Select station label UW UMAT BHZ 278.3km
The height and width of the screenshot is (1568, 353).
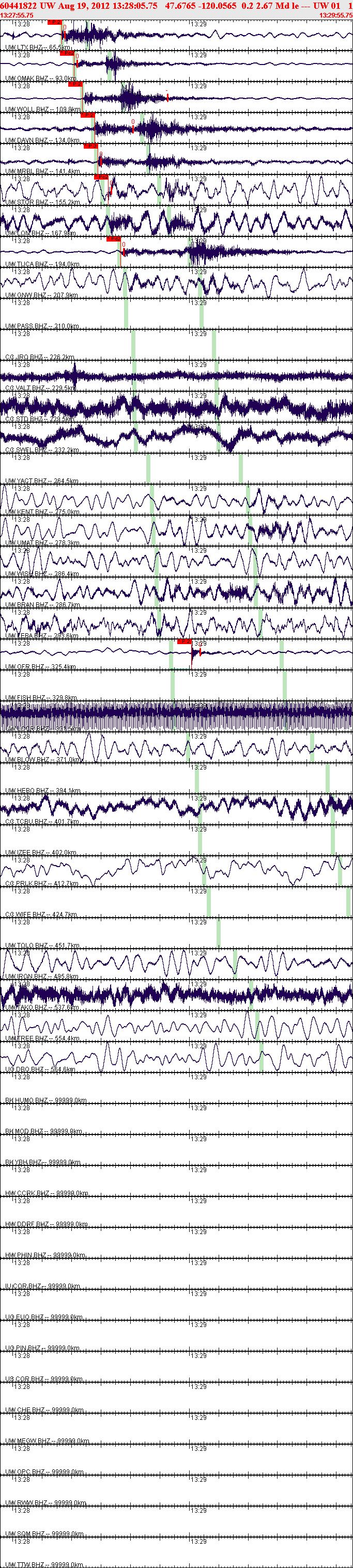click(x=42, y=543)
